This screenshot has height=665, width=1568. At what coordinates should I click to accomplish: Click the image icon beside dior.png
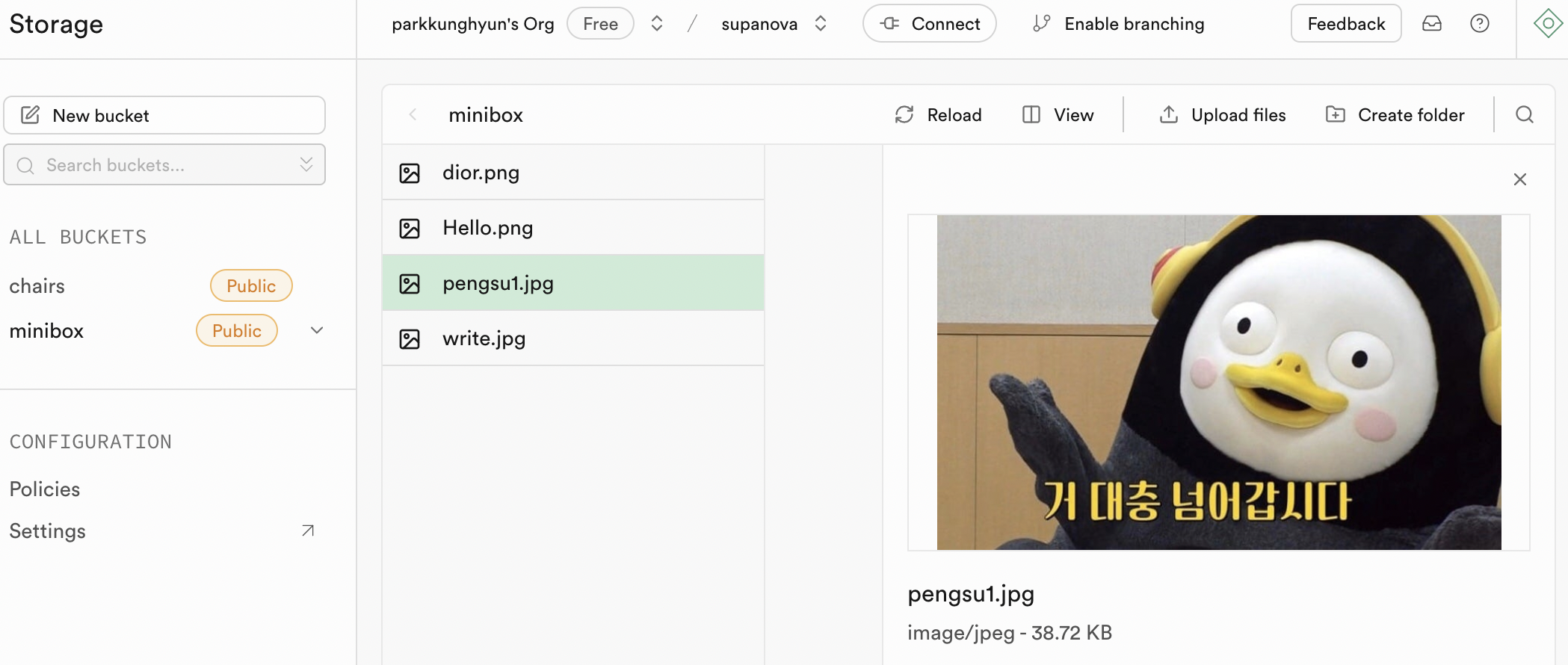click(410, 173)
